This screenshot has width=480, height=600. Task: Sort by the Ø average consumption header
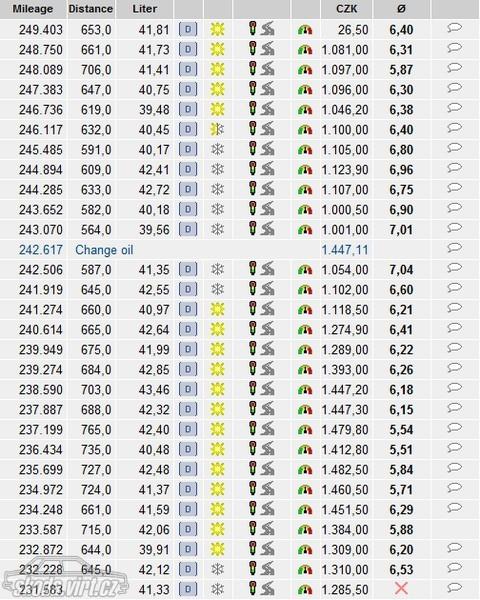(x=401, y=9)
